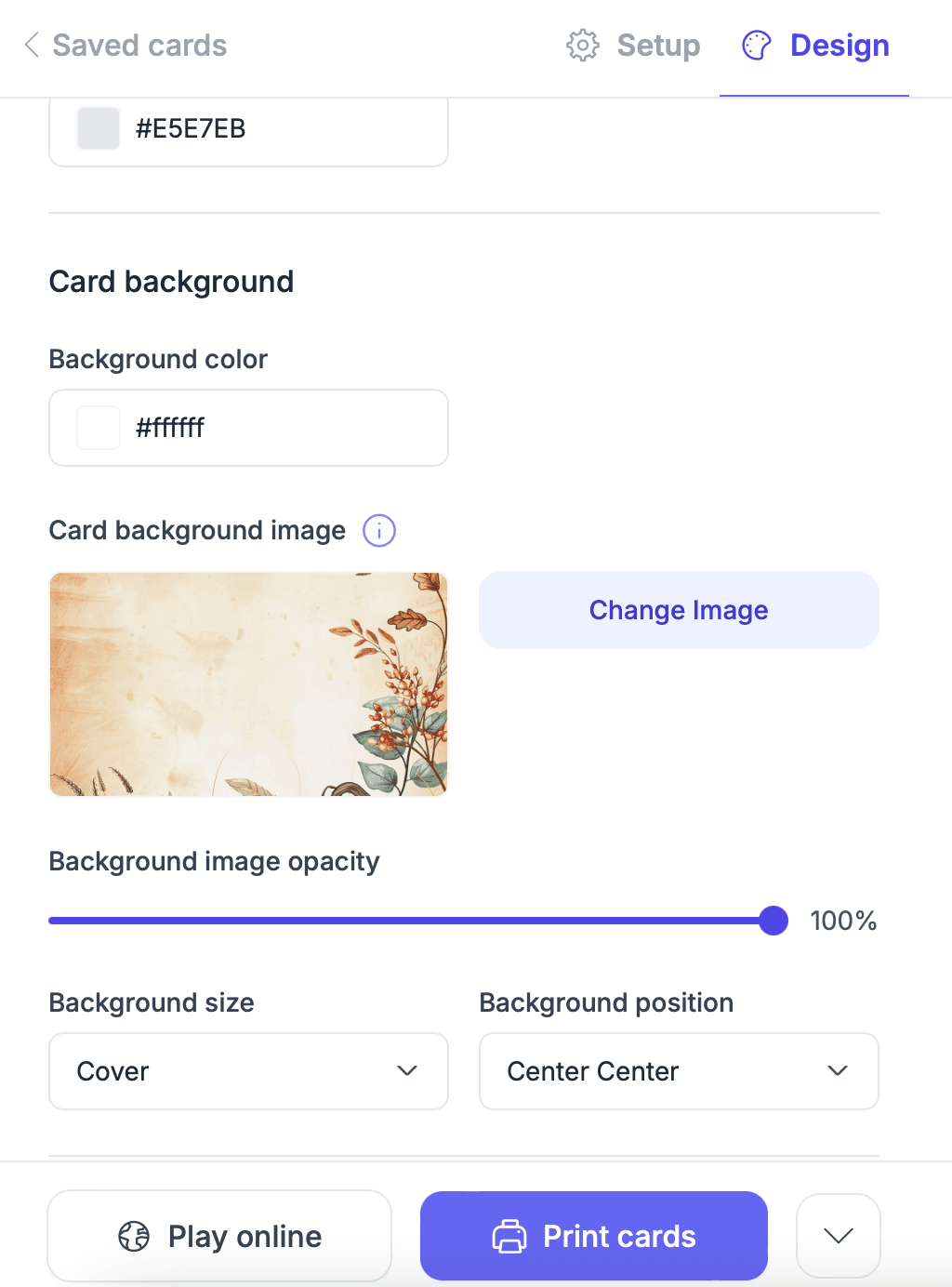952x1287 pixels.
Task: Expand more options arrow beside Print cards
Action: pos(839,1236)
